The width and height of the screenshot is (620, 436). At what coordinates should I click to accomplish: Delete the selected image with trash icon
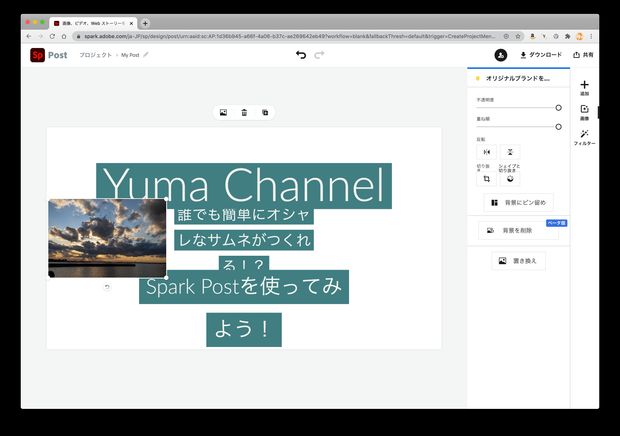click(244, 113)
